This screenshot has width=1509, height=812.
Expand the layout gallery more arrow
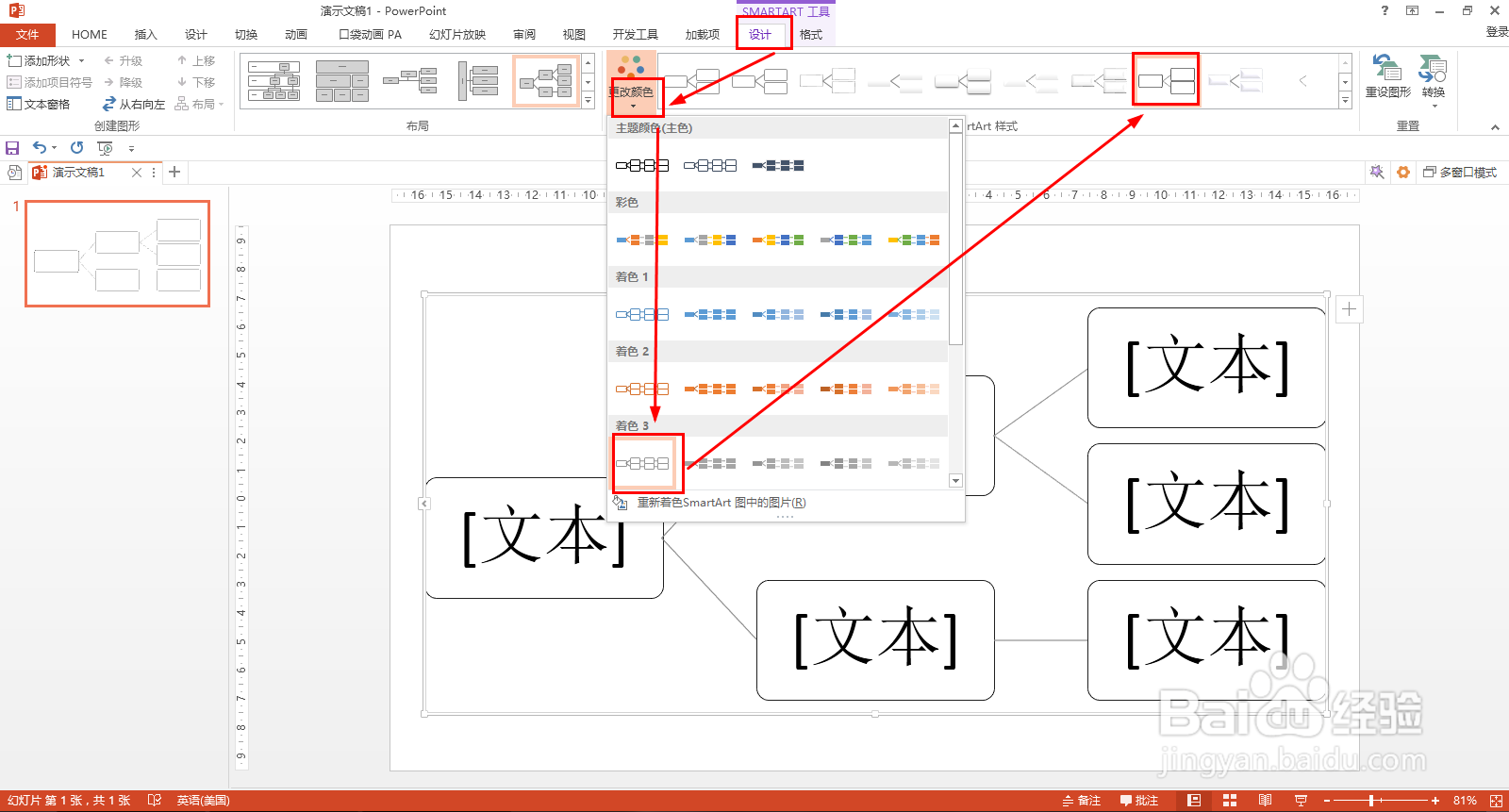[589, 99]
